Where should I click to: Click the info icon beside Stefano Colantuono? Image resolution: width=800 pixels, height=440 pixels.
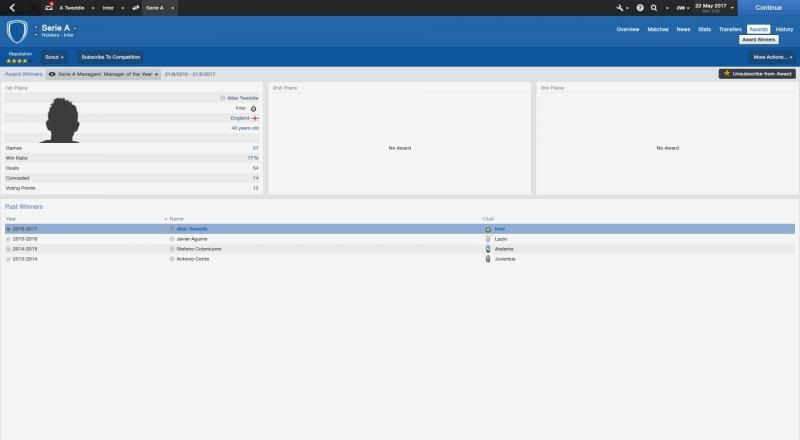(x=172, y=249)
